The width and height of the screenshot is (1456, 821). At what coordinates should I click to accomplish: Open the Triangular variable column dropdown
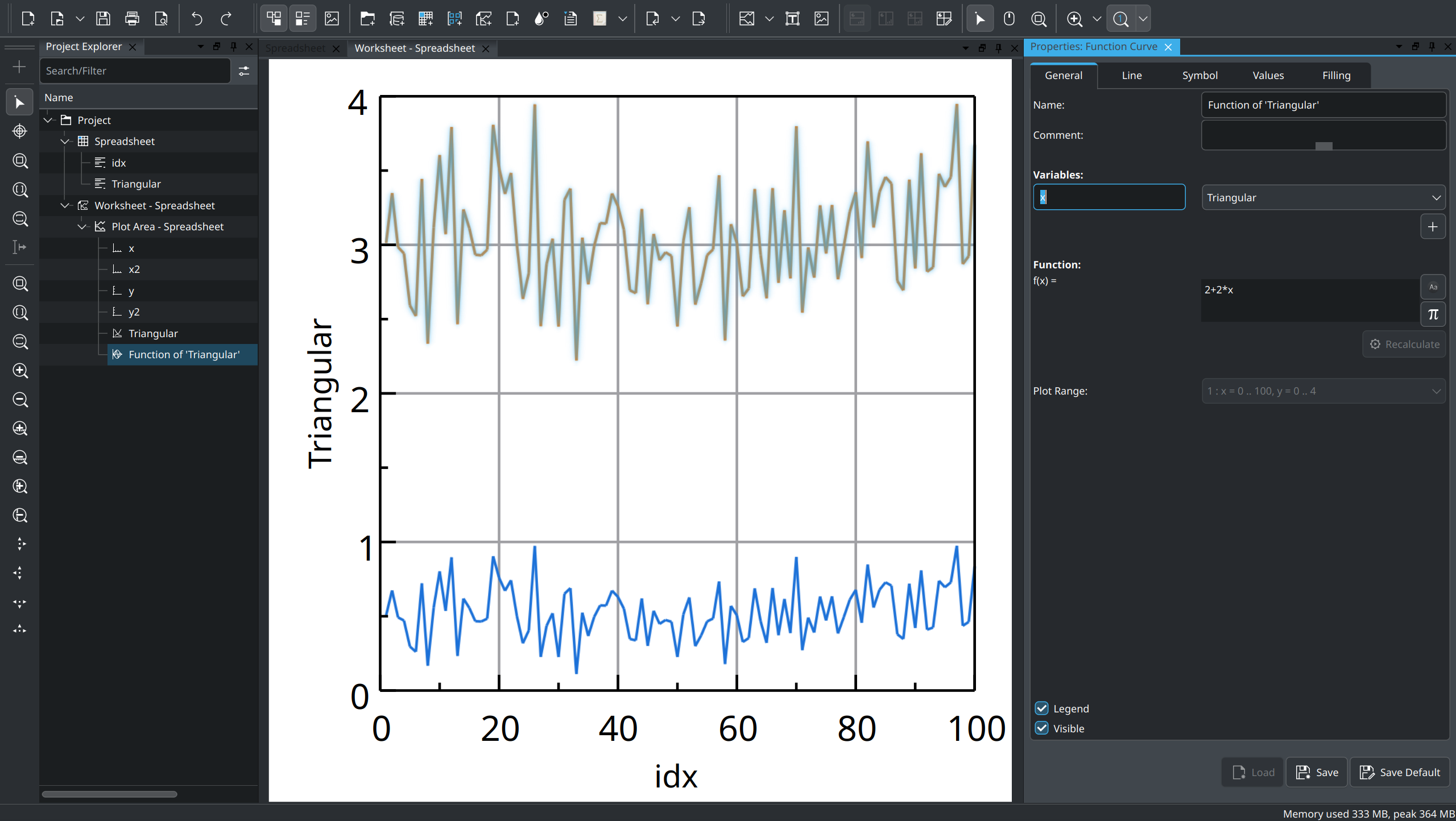1323,198
